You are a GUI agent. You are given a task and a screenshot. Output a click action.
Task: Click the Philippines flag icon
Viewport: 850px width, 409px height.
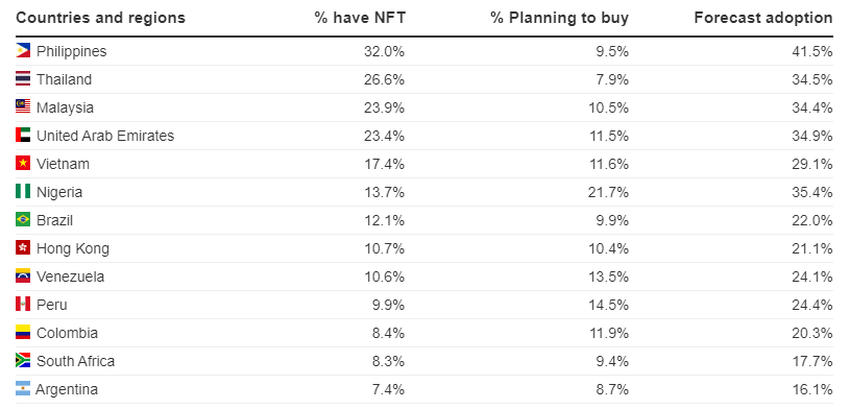[x=23, y=51]
